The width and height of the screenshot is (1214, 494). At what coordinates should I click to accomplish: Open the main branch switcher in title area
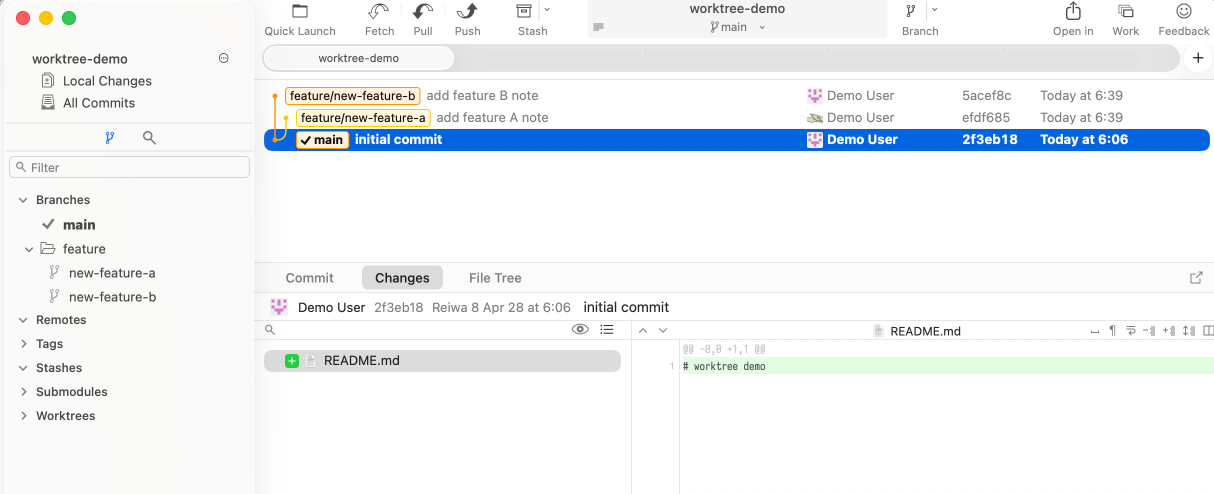tap(738, 27)
